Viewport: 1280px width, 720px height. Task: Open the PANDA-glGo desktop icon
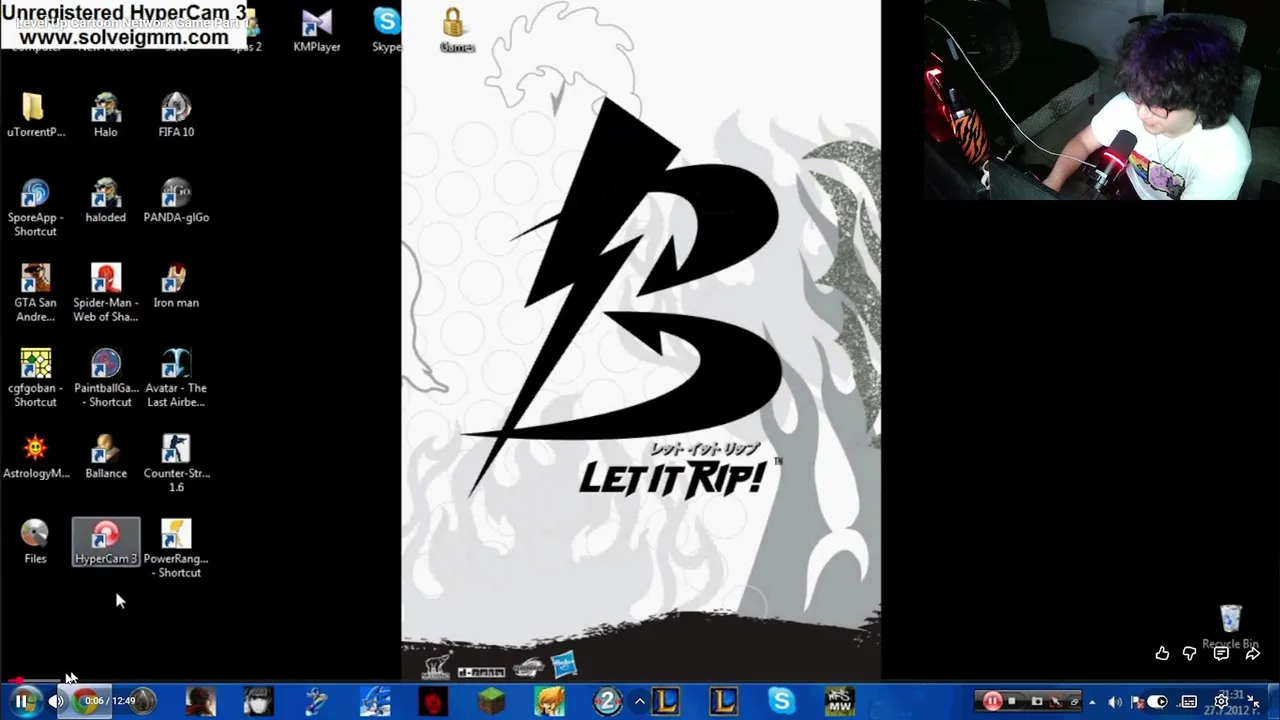click(176, 200)
